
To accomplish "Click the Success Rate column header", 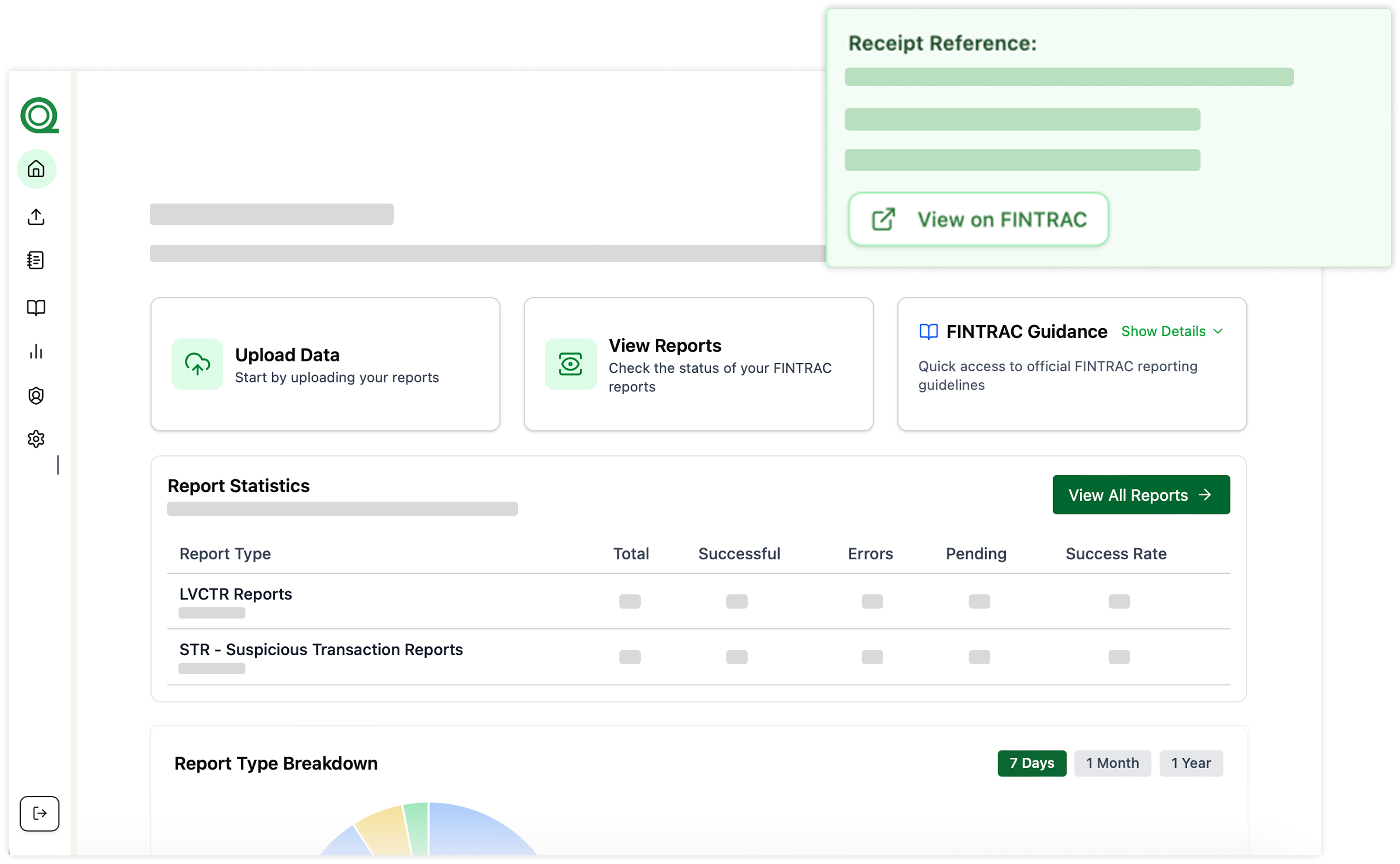I will tap(1116, 554).
